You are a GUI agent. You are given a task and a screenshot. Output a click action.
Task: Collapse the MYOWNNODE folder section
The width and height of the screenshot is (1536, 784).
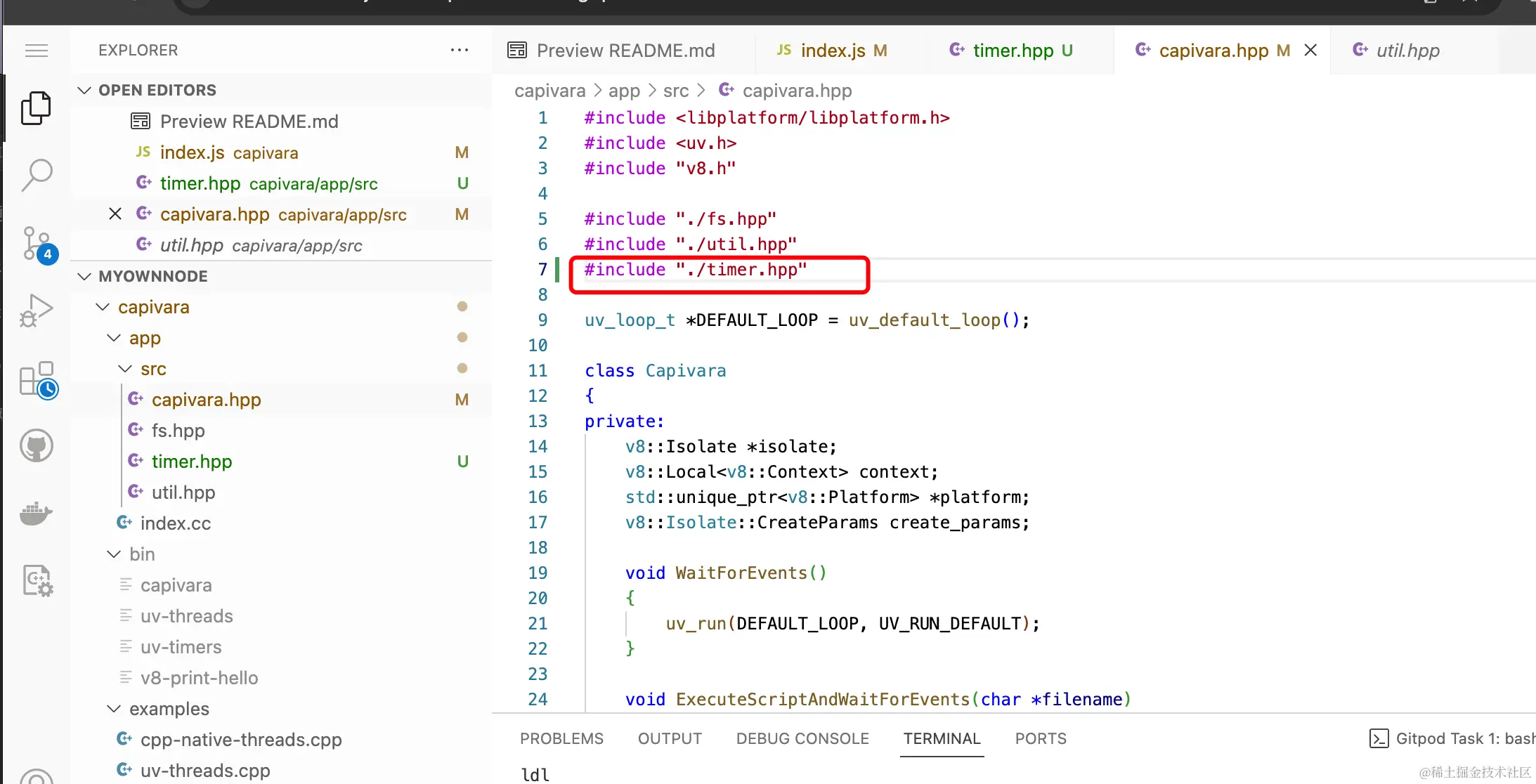coord(85,276)
